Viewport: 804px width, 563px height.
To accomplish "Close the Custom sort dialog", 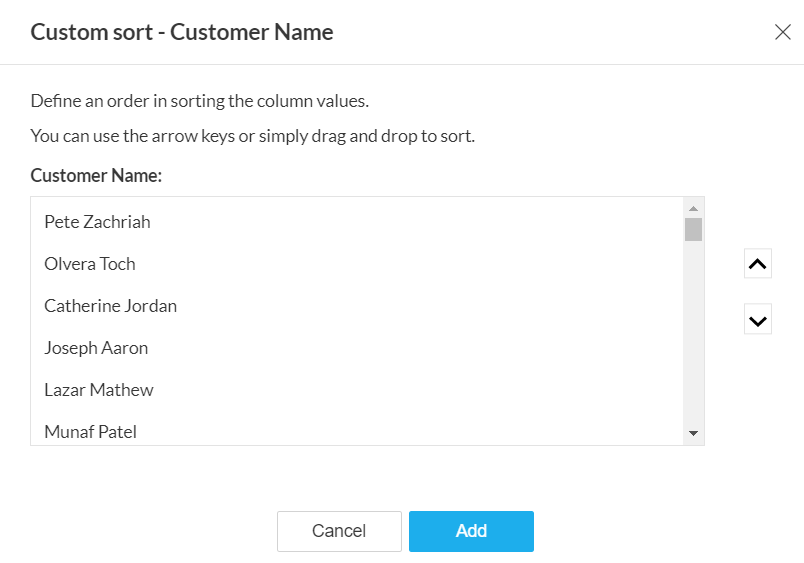I will (x=783, y=32).
